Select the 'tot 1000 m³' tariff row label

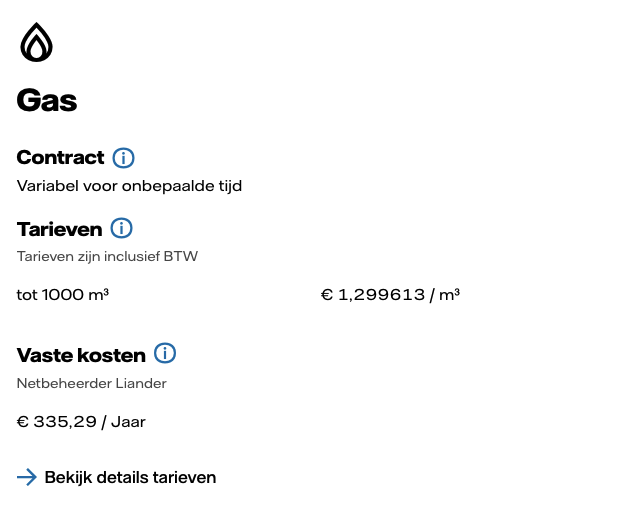[63, 294]
